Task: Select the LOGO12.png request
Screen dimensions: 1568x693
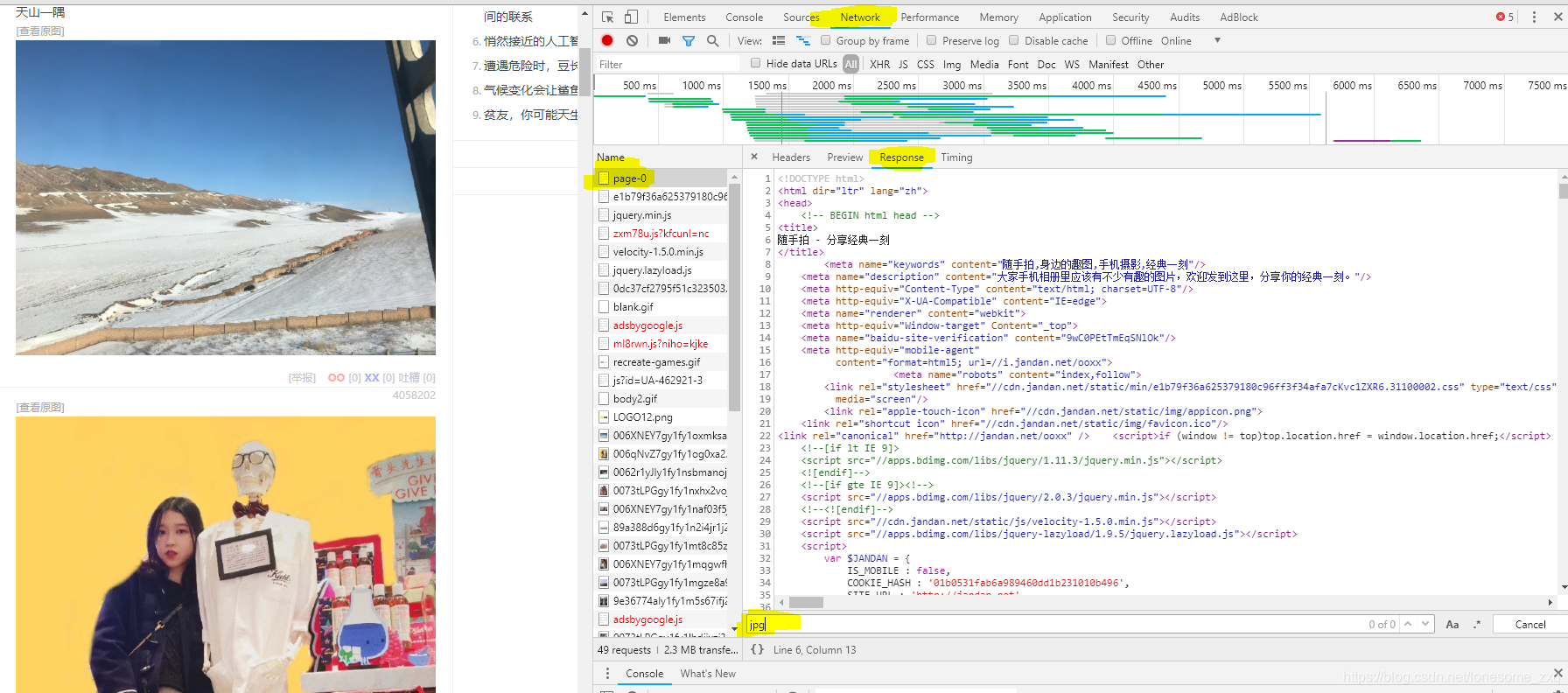Action: 661,417
